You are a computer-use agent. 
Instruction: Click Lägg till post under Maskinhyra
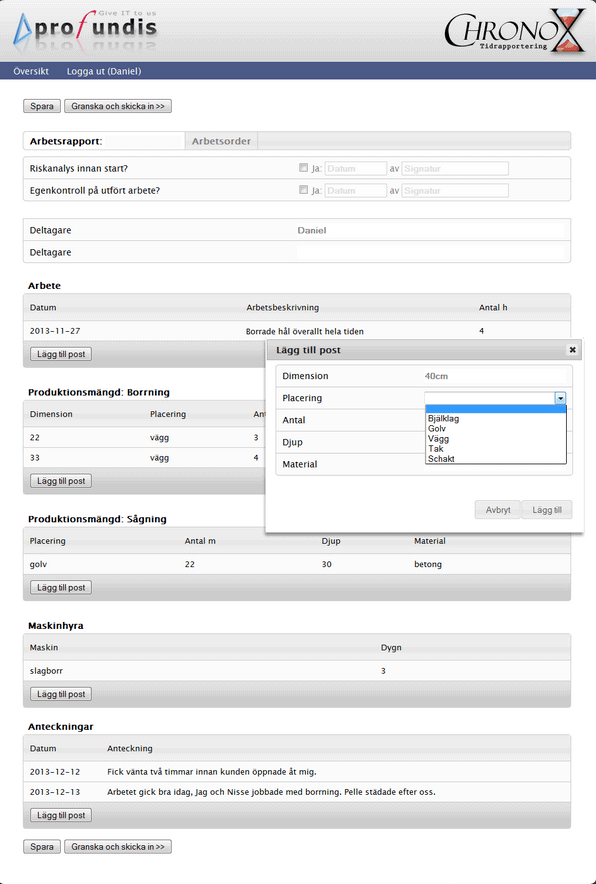[61, 694]
